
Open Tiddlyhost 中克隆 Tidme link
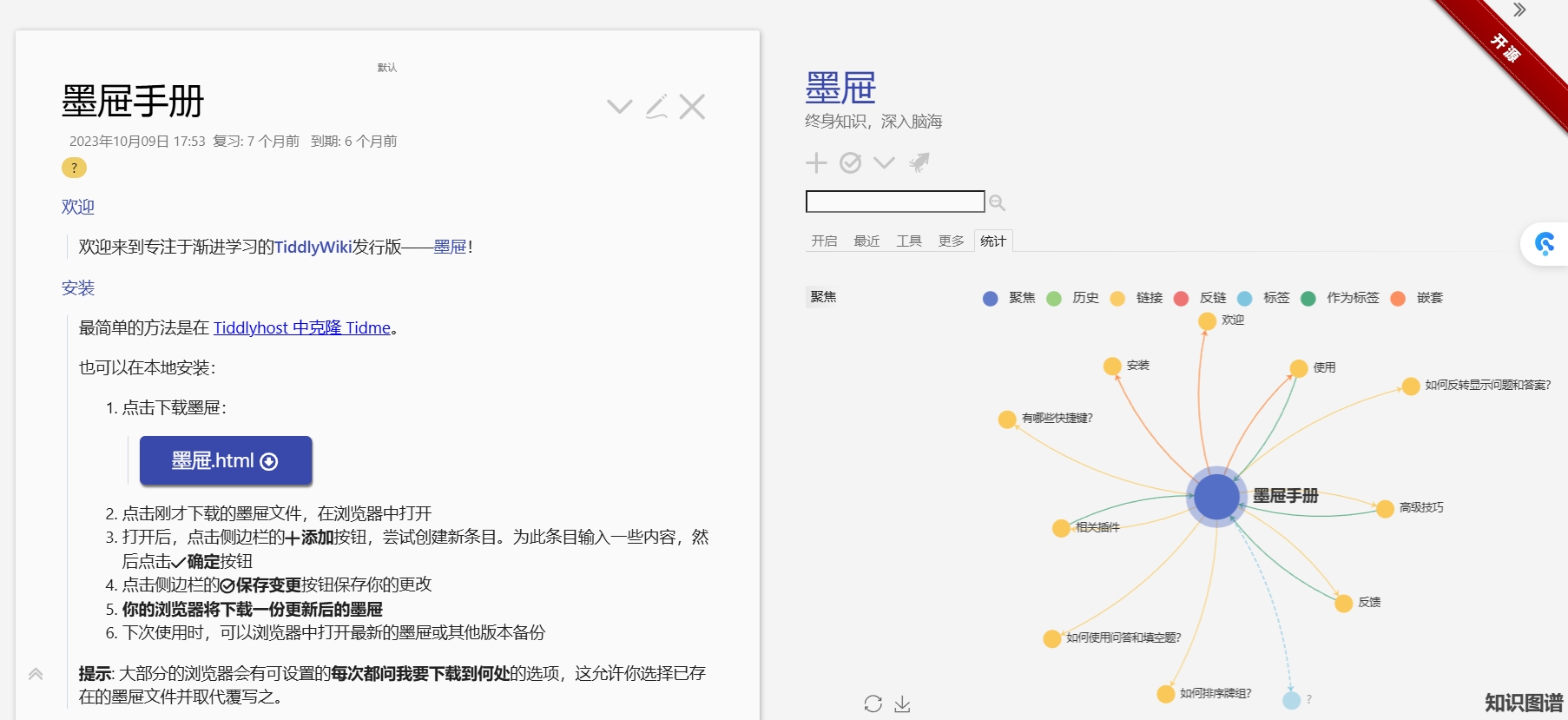coord(302,327)
